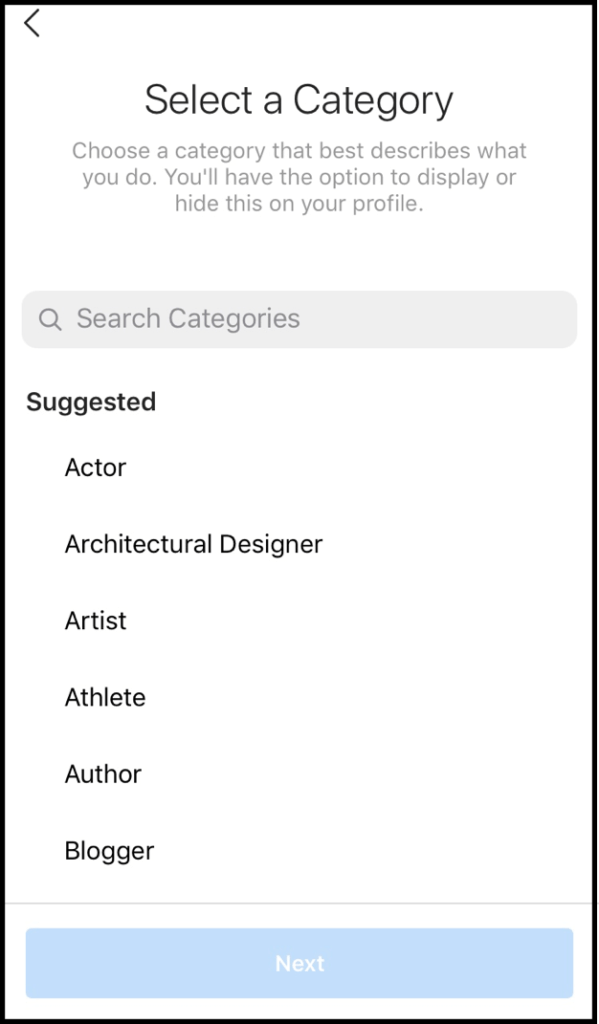The width and height of the screenshot is (599, 1024).
Task: Proceed with Next at the bottom
Action: [299, 963]
